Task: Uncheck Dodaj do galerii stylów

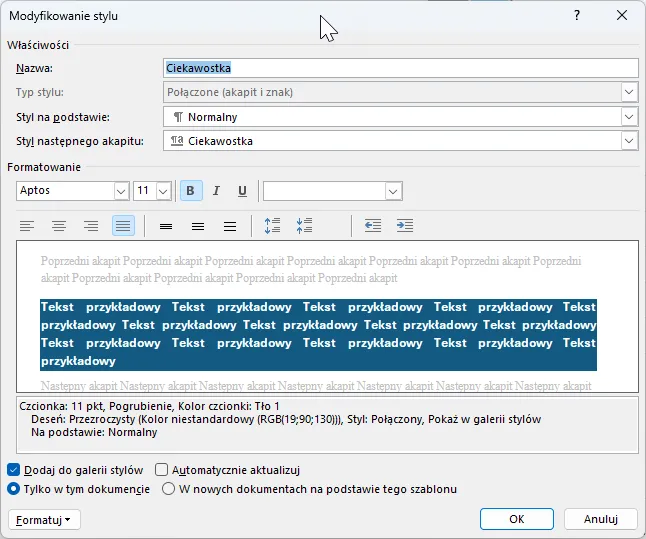Action: 14,470
